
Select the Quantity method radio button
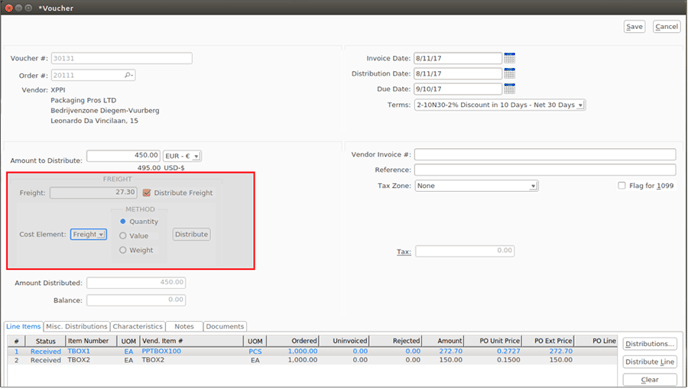tap(123, 221)
